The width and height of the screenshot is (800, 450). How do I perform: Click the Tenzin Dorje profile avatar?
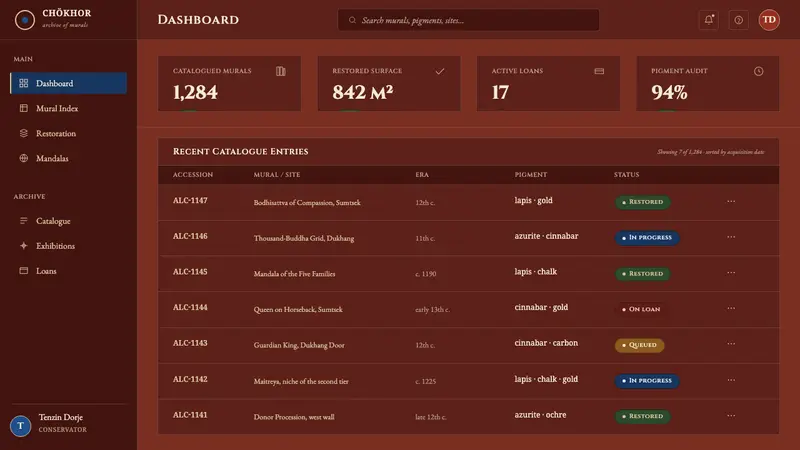tap(20, 426)
